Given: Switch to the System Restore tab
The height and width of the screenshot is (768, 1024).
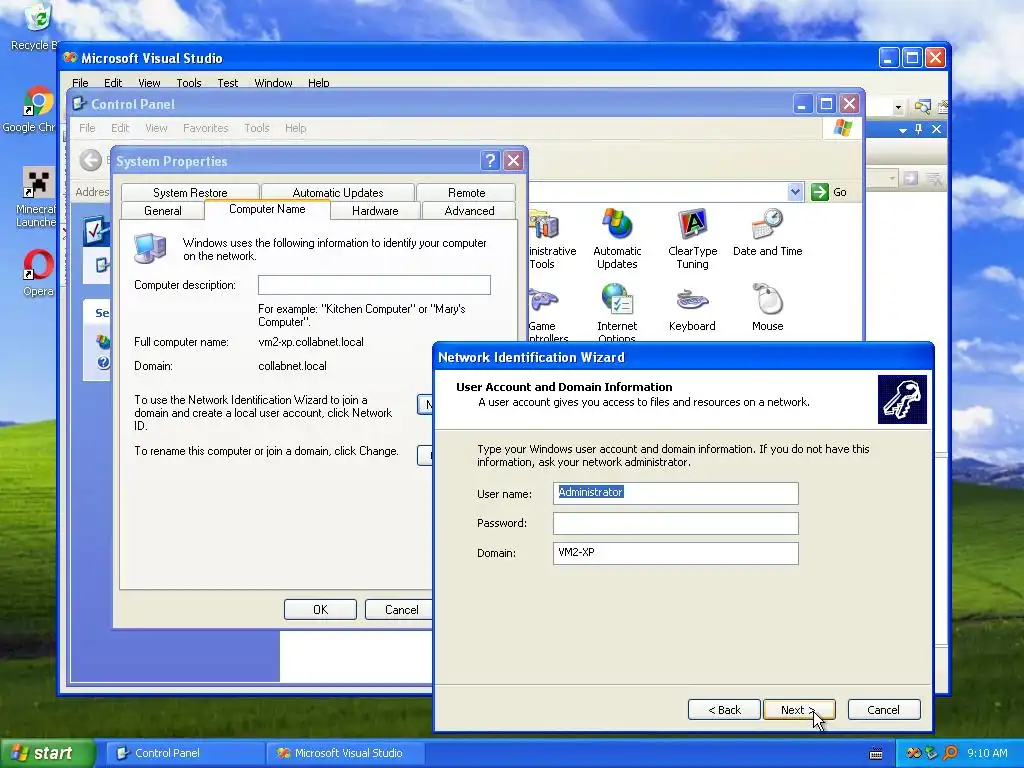Looking at the screenshot, I should point(190,193).
